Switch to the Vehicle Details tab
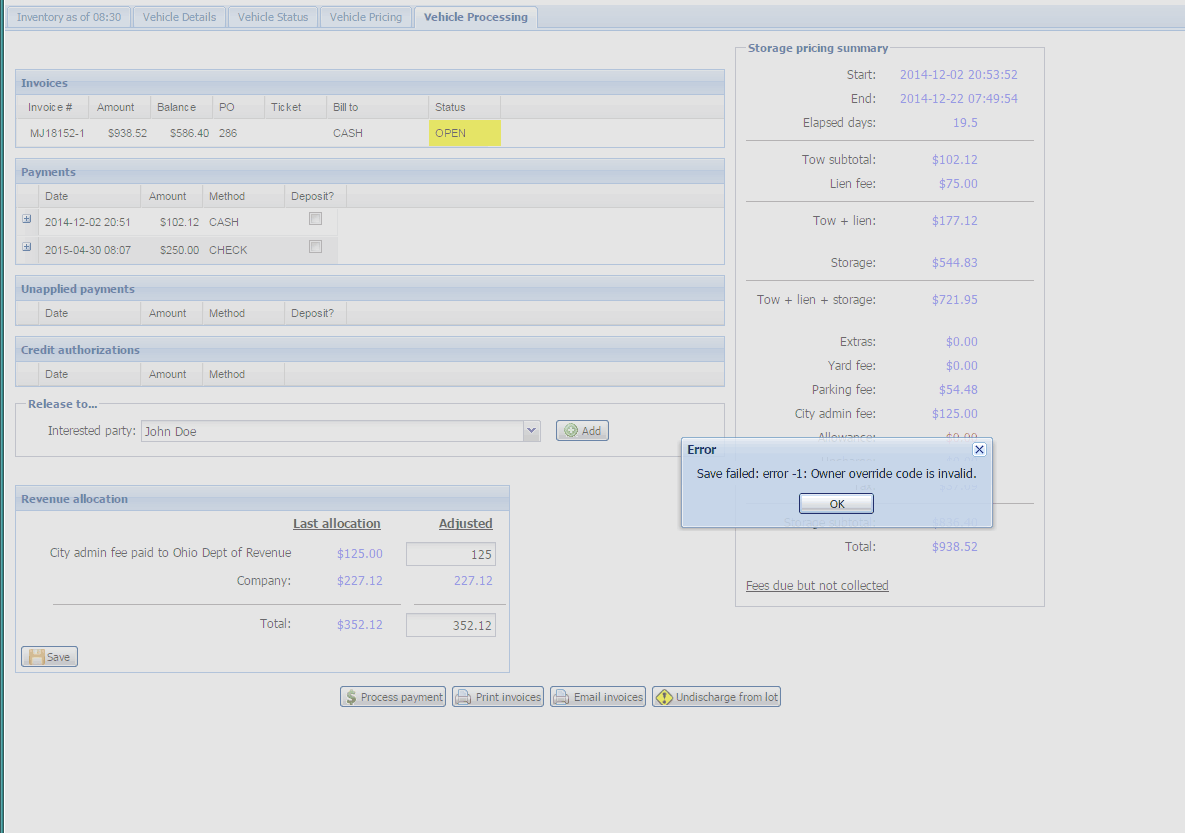Viewport: 1185px width, 833px height. (179, 17)
